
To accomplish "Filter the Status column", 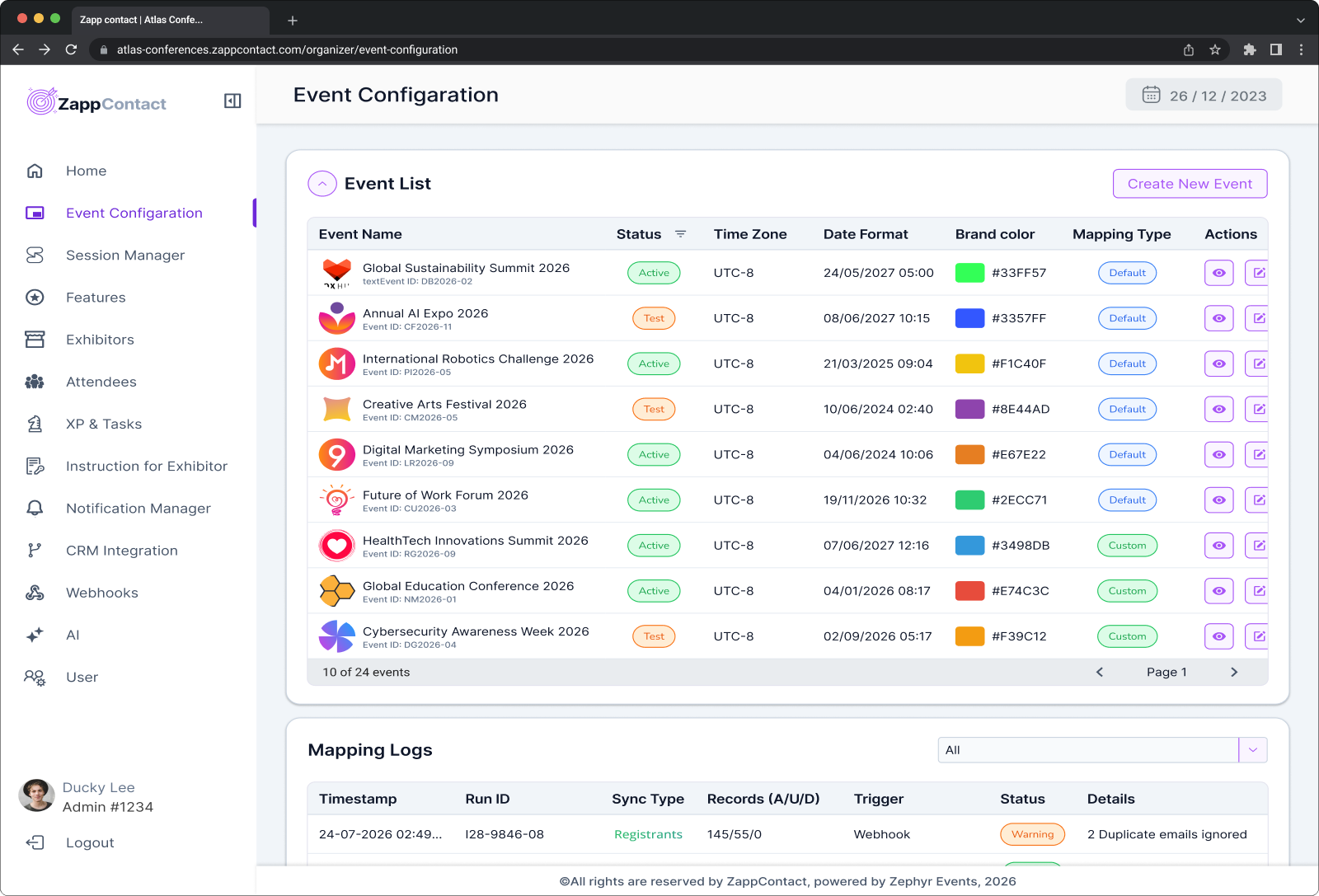I will (680, 234).
